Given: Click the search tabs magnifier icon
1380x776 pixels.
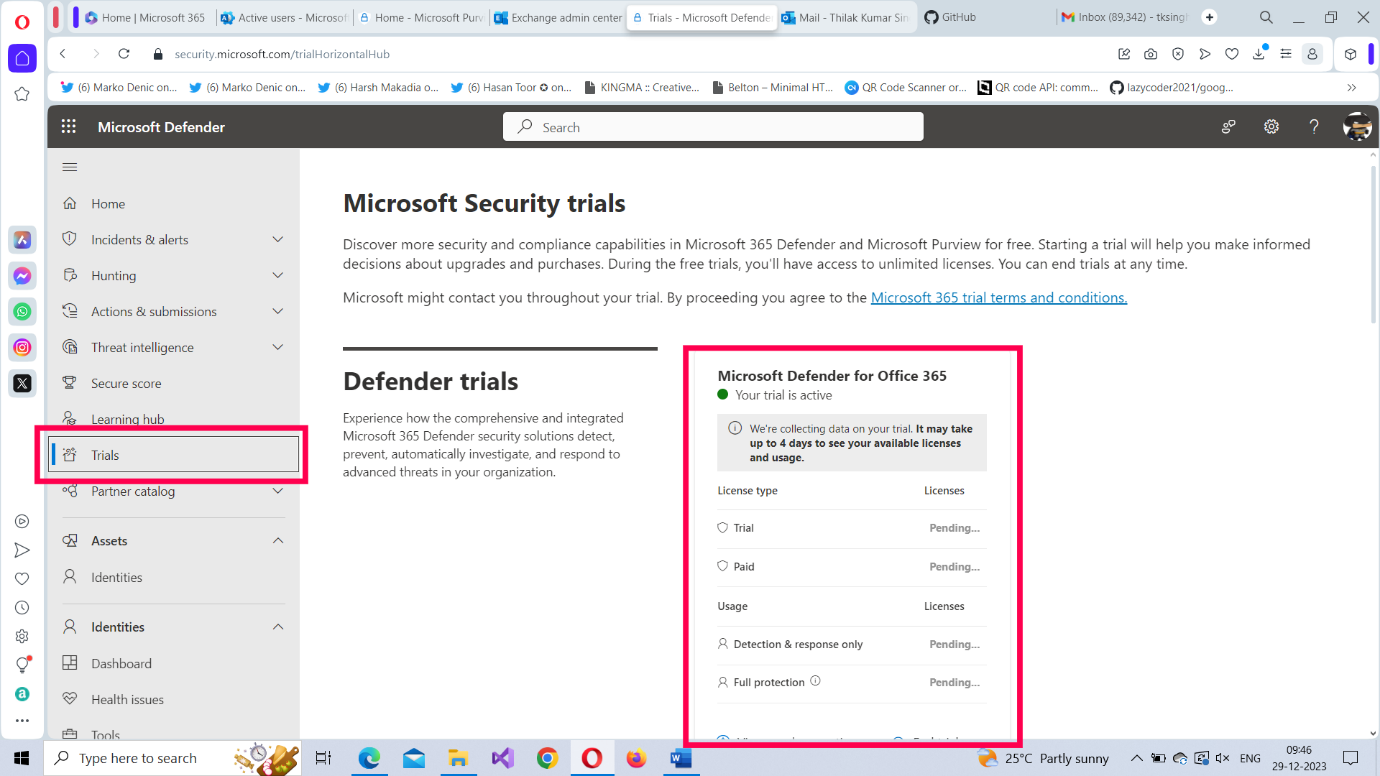Looking at the screenshot, I should [x=1266, y=18].
